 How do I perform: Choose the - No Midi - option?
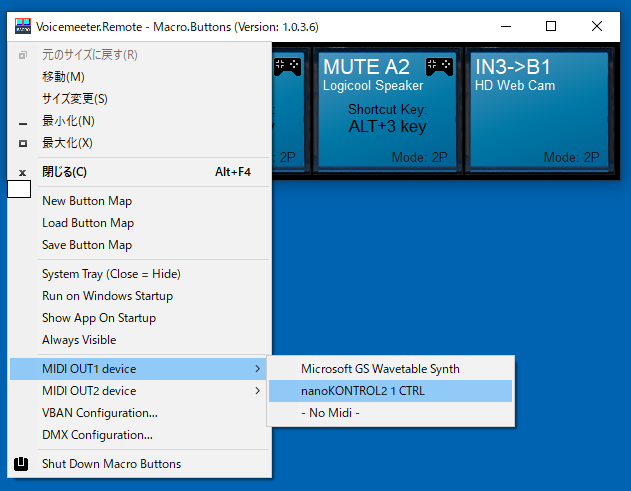click(390, 413)
